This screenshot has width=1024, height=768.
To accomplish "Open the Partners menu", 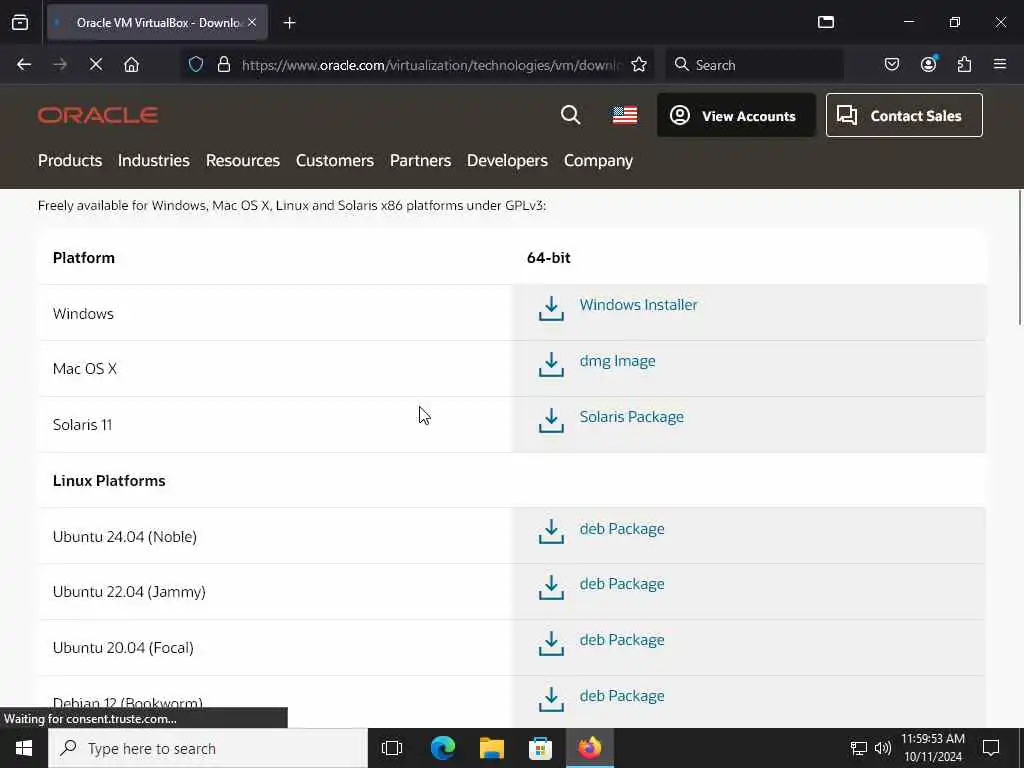I will coord(420,161).
